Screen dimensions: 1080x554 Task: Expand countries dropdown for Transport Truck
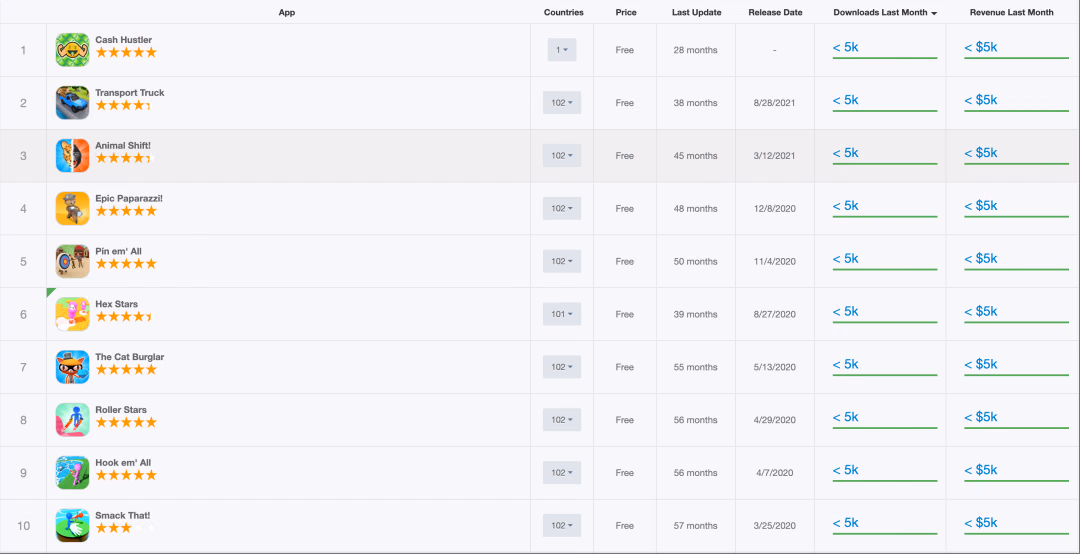pyautogui.click(x=562, y=103)
